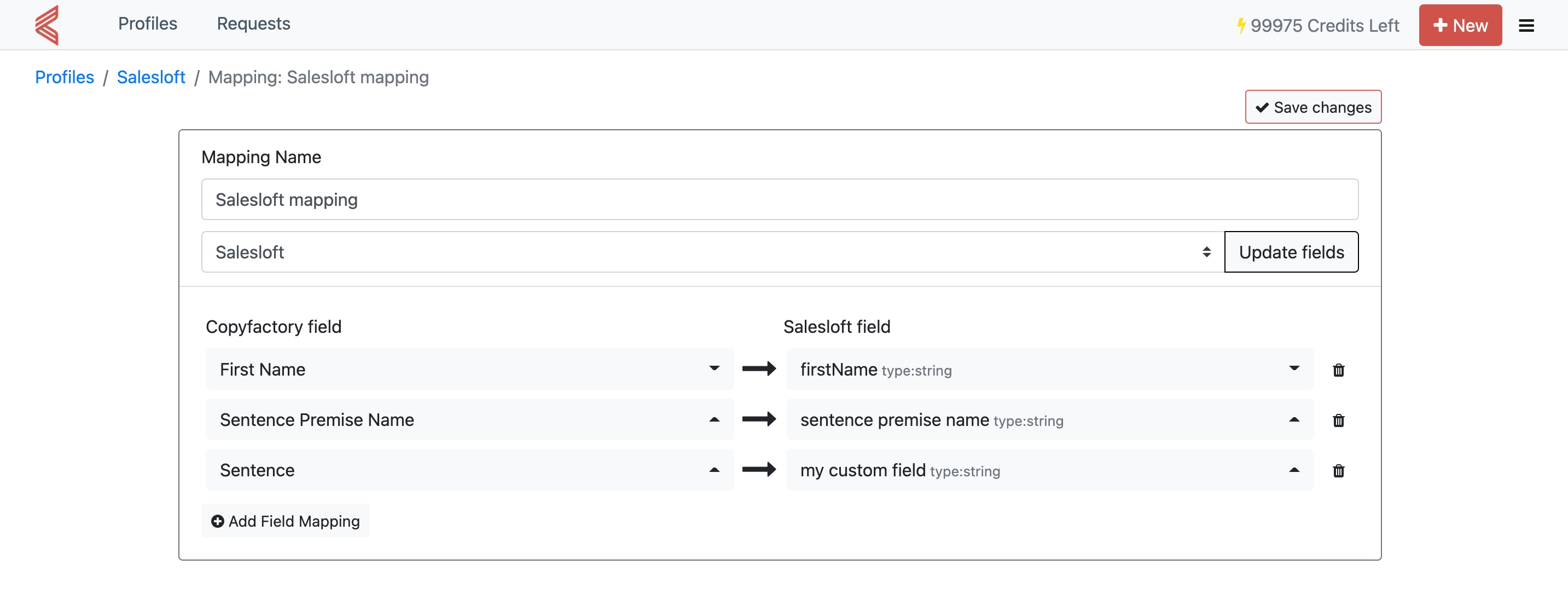
Task: Open Requests in the top navigation
Action: click(x=253, y=24)
